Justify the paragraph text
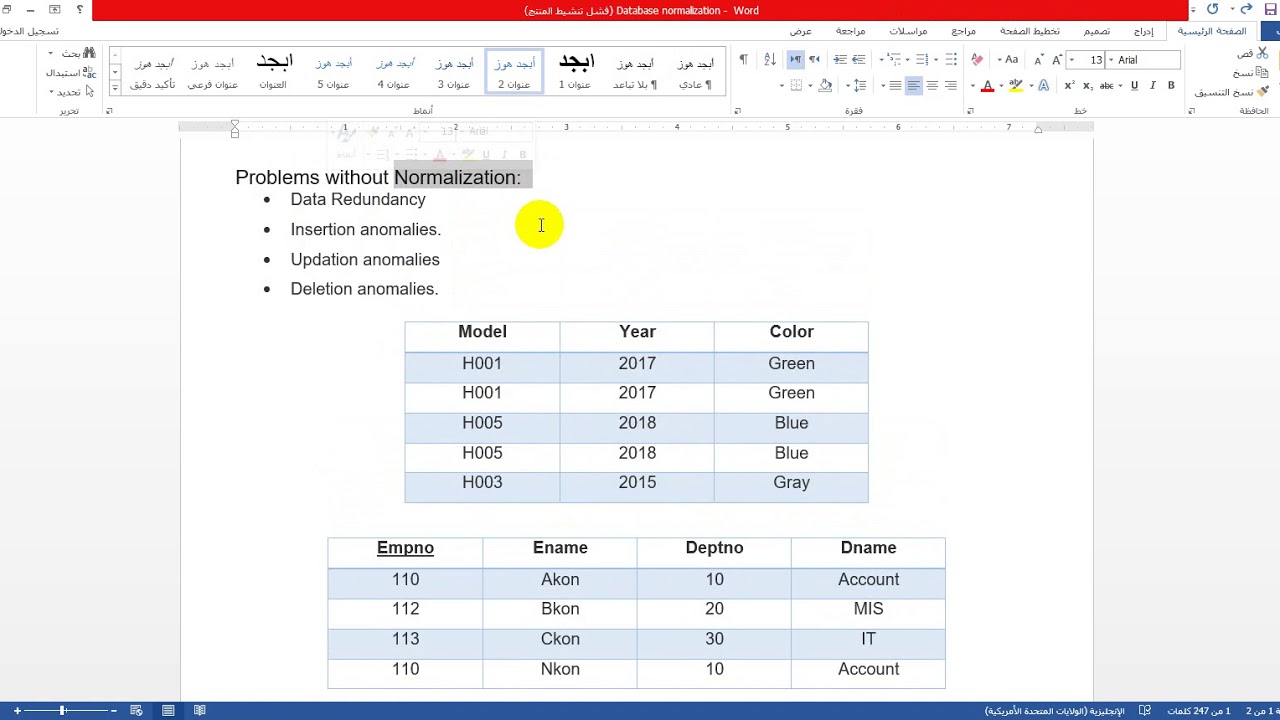1280x720 pixels. tap(895, 85)
